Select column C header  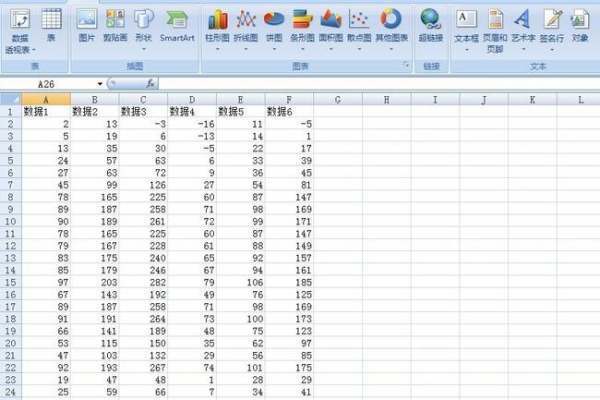(143, 100)
